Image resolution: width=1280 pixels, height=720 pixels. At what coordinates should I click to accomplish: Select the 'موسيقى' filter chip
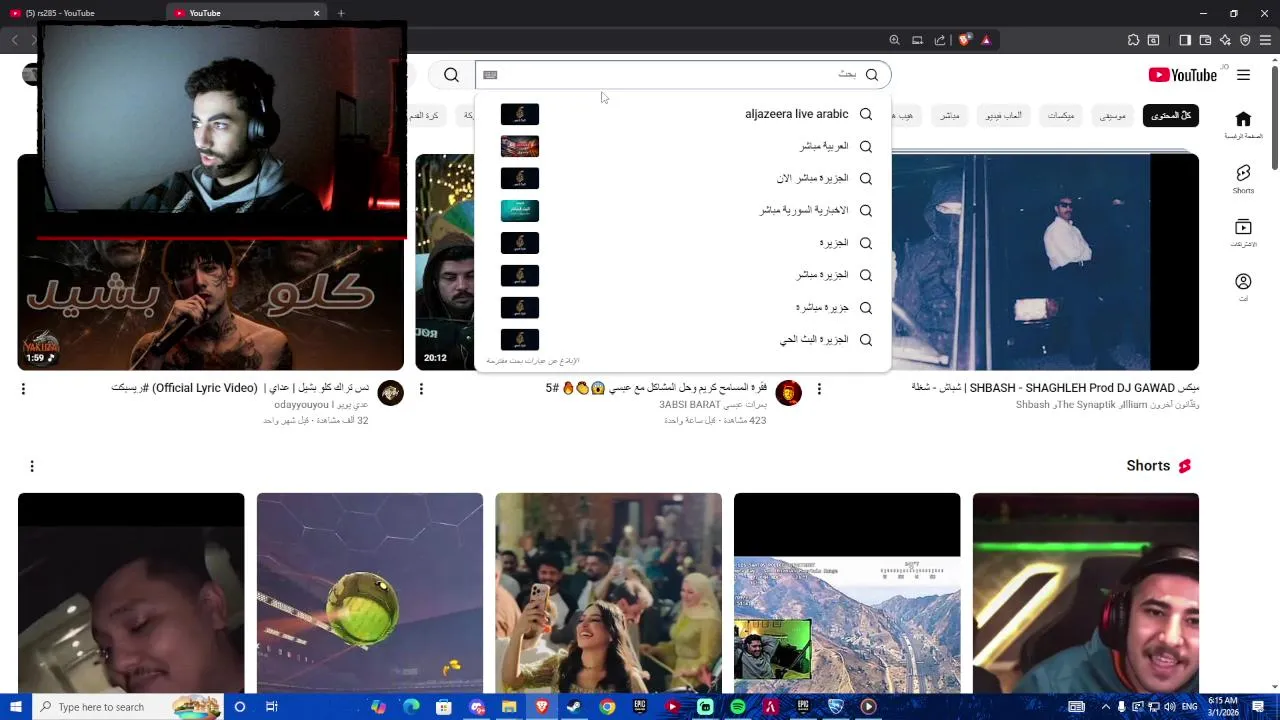(1113, 116)
